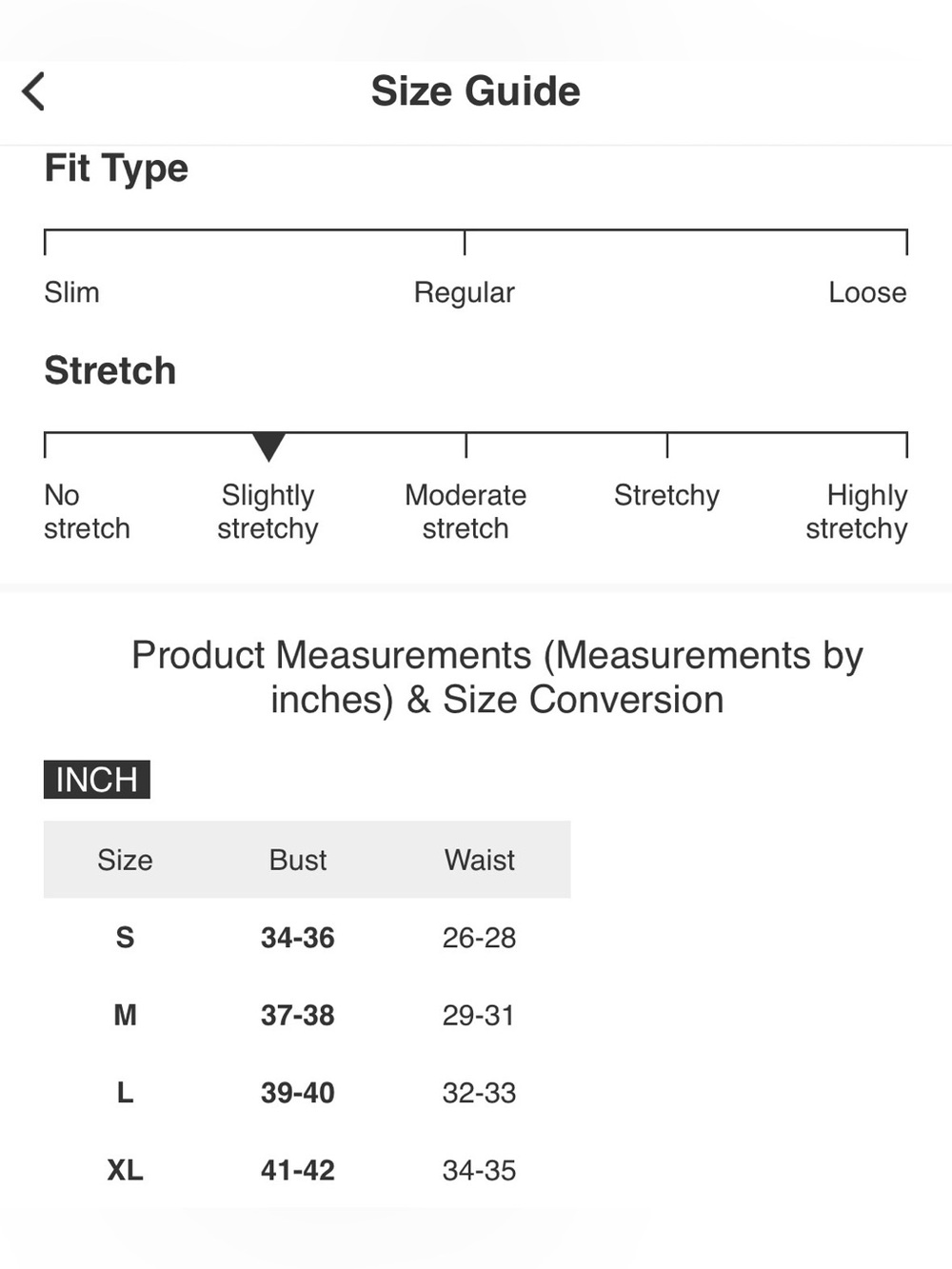The height and width of the screenshot is (1269, 952).
Task: Go back using the left chevron arrow
Action: pyautogui.click(x=33, y=91)
